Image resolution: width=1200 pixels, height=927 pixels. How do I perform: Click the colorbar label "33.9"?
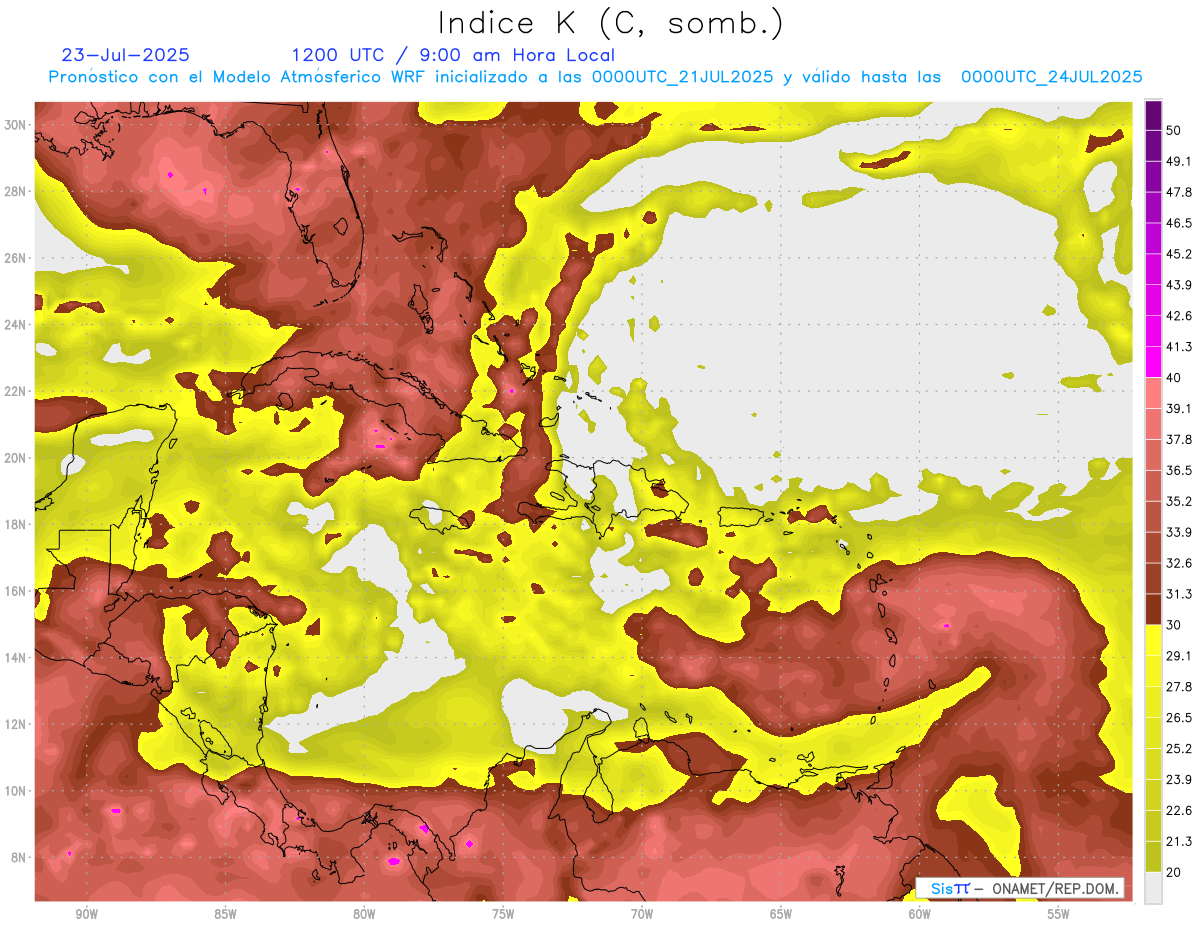[1178, 532]
